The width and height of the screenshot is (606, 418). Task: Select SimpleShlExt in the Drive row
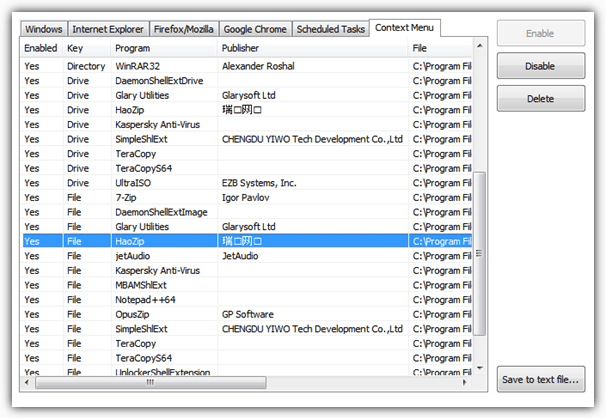point(247,139)
